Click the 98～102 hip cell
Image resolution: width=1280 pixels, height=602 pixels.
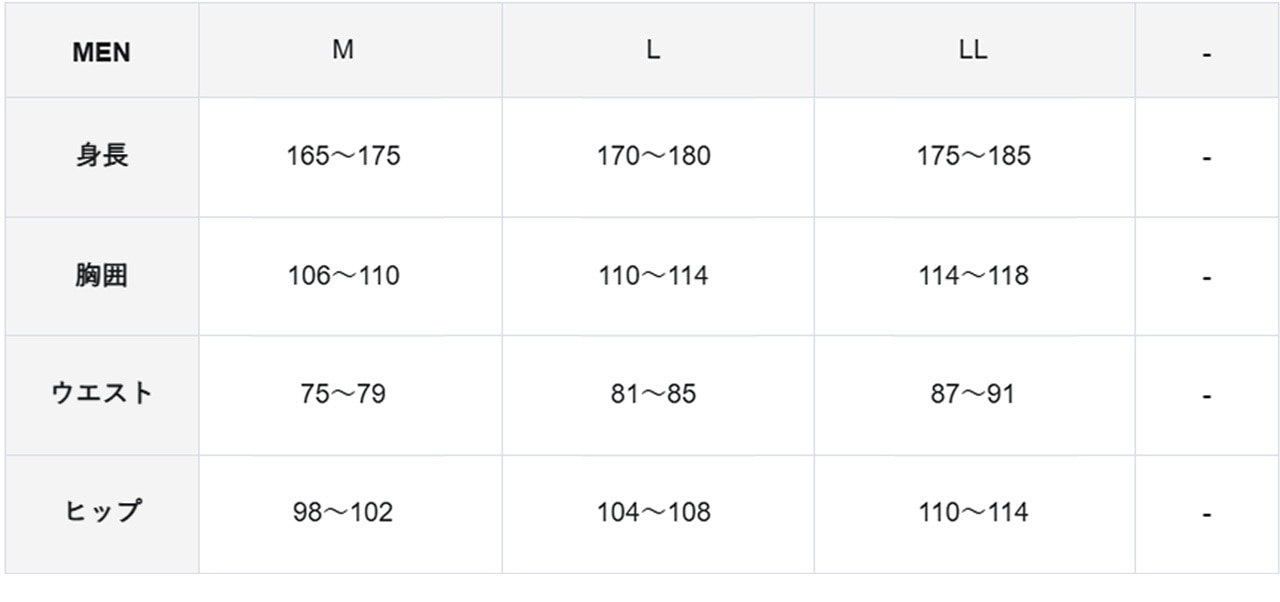(343, 512)
